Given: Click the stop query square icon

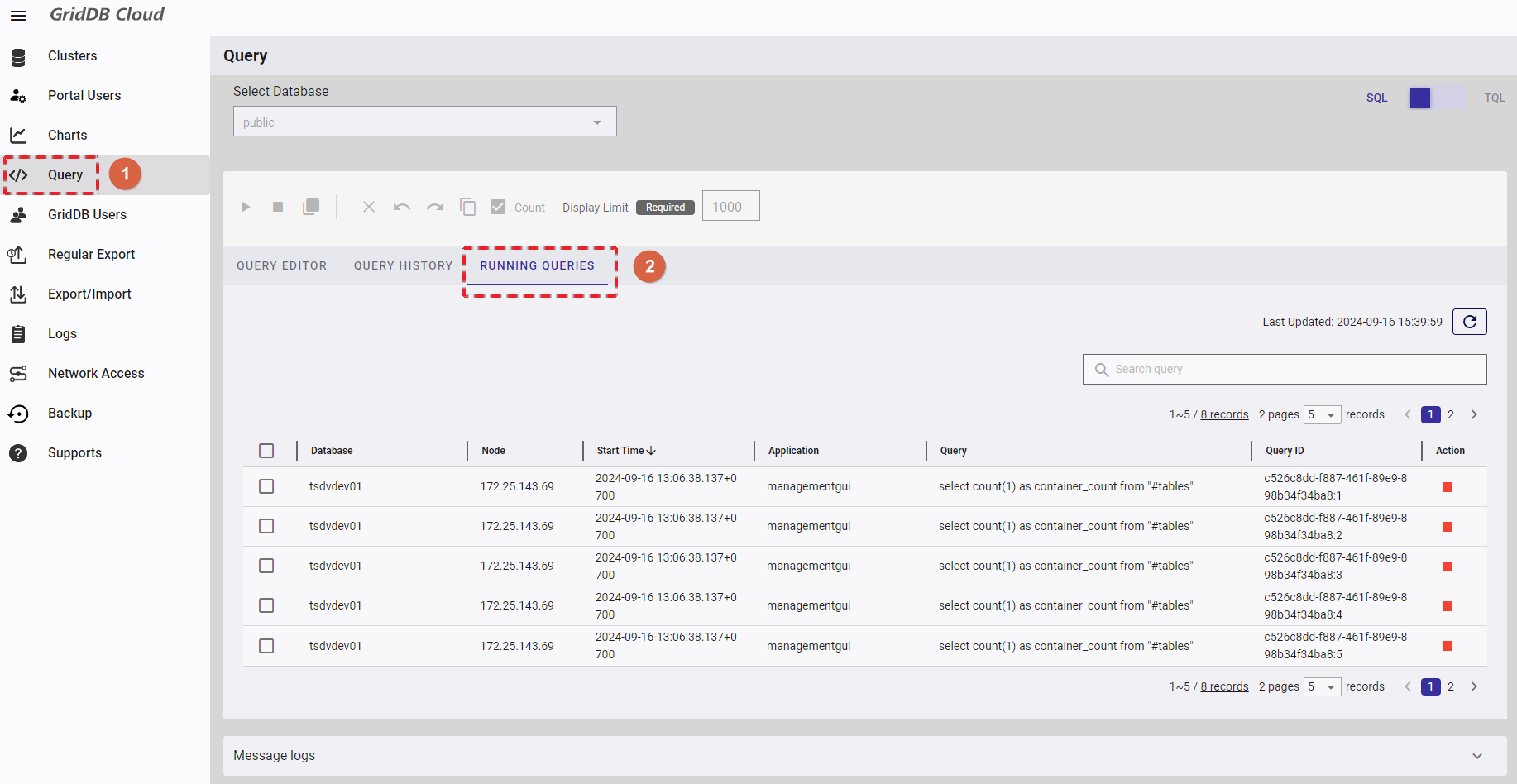Looking at the screenshot, I should [x=278, y=207].
